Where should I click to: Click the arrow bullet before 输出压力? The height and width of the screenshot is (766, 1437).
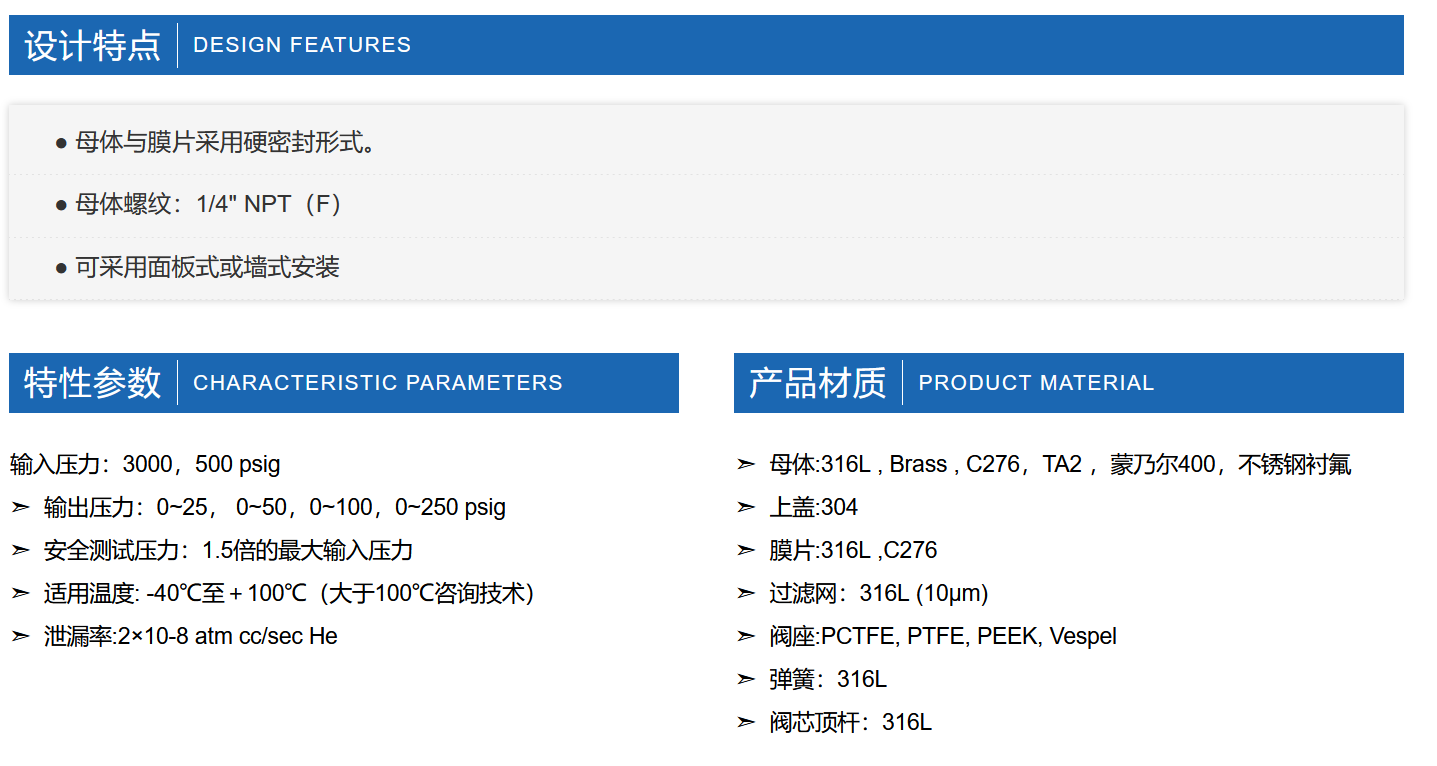[20, 507]
